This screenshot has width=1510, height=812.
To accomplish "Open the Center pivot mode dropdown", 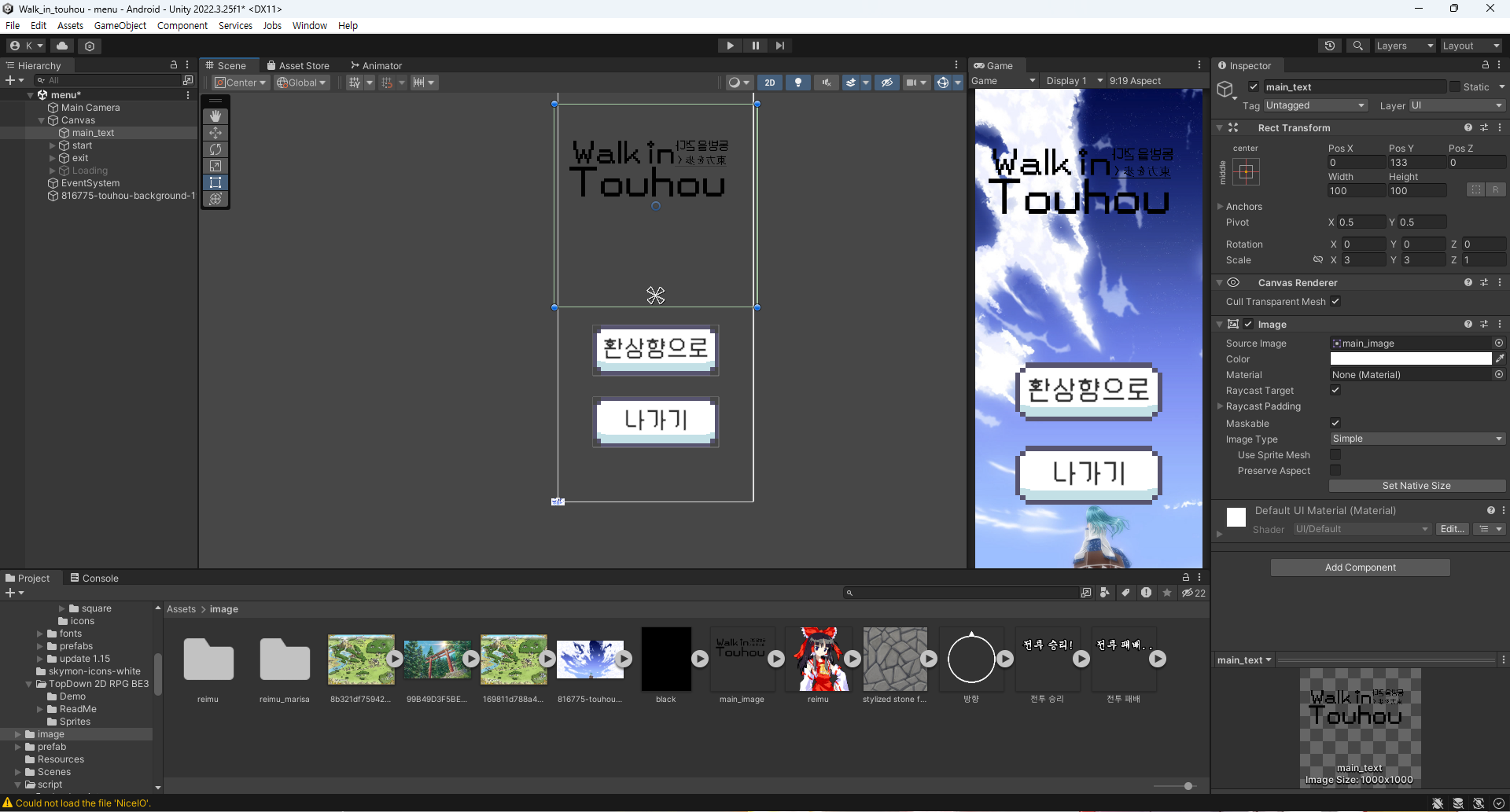I will click(241, 83).
